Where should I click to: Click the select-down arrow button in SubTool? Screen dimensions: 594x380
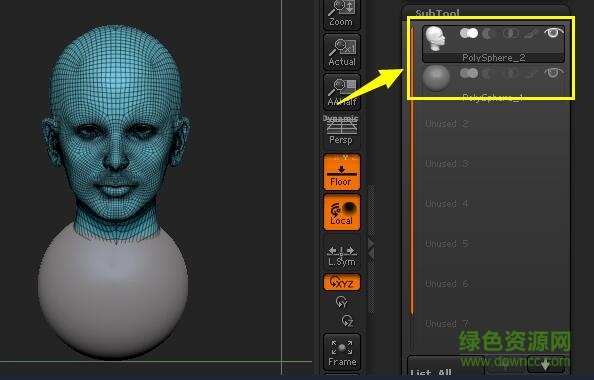coord(545,365)
